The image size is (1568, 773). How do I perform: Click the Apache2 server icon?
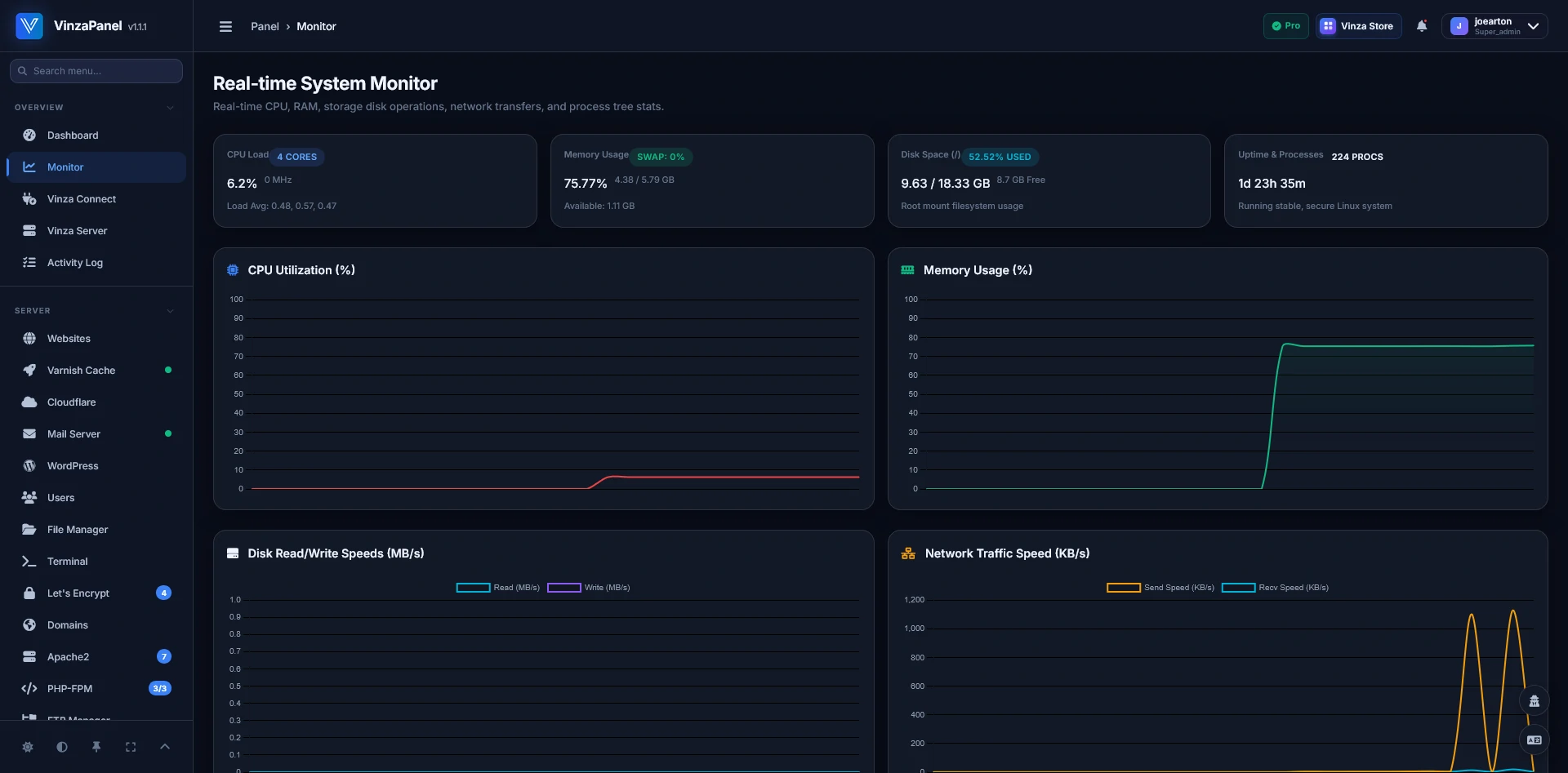pos(29,657)
